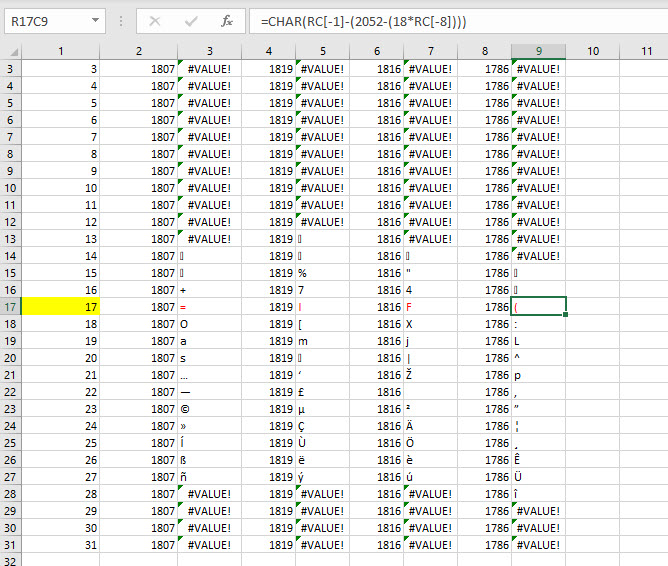The image size is (668, 566).
Task: Click the 'X' cell in row 18
Action: point(431,324)
